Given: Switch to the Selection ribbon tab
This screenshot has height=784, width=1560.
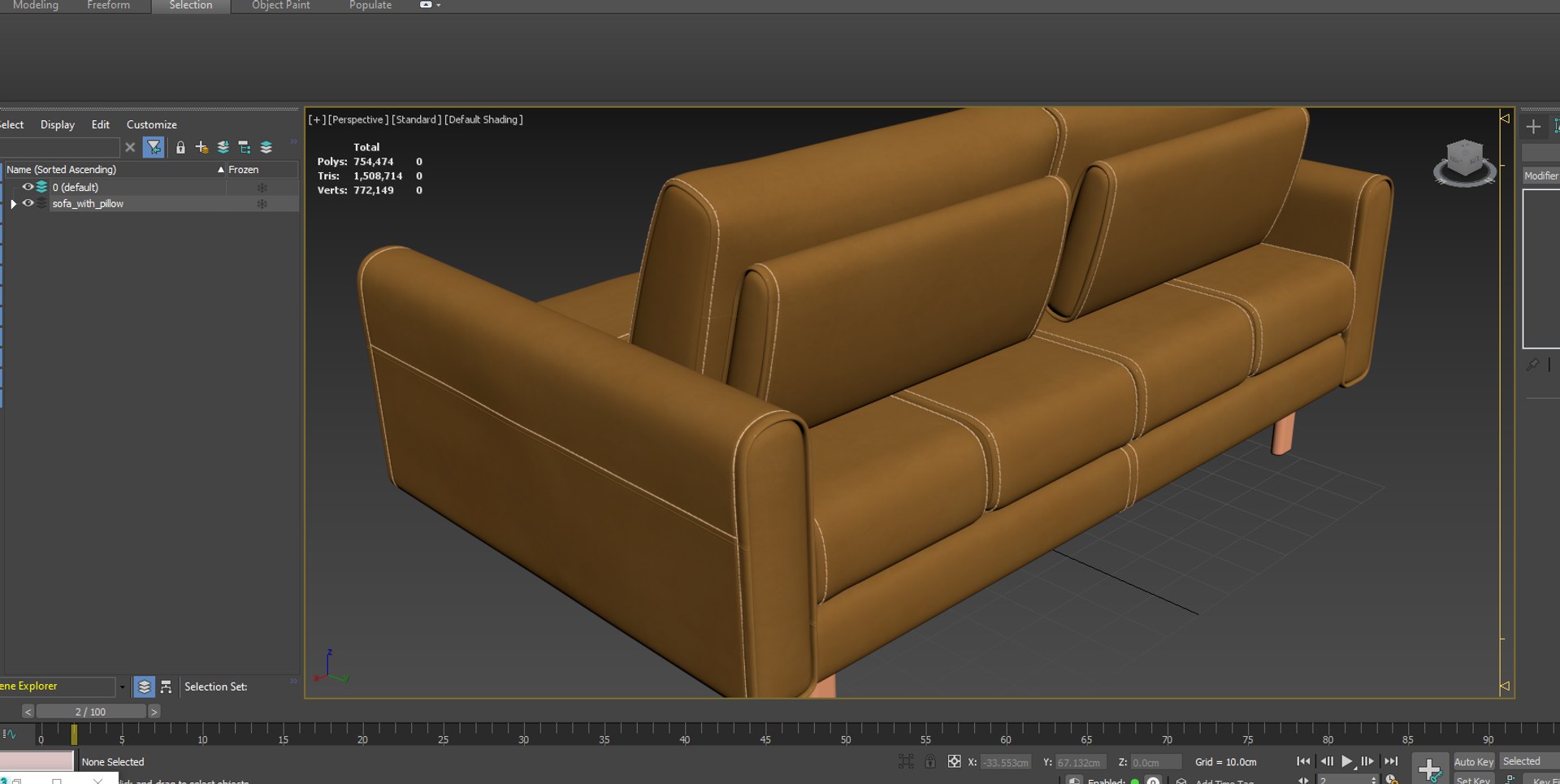Looking at the screenshot, I should coord(191,5).
